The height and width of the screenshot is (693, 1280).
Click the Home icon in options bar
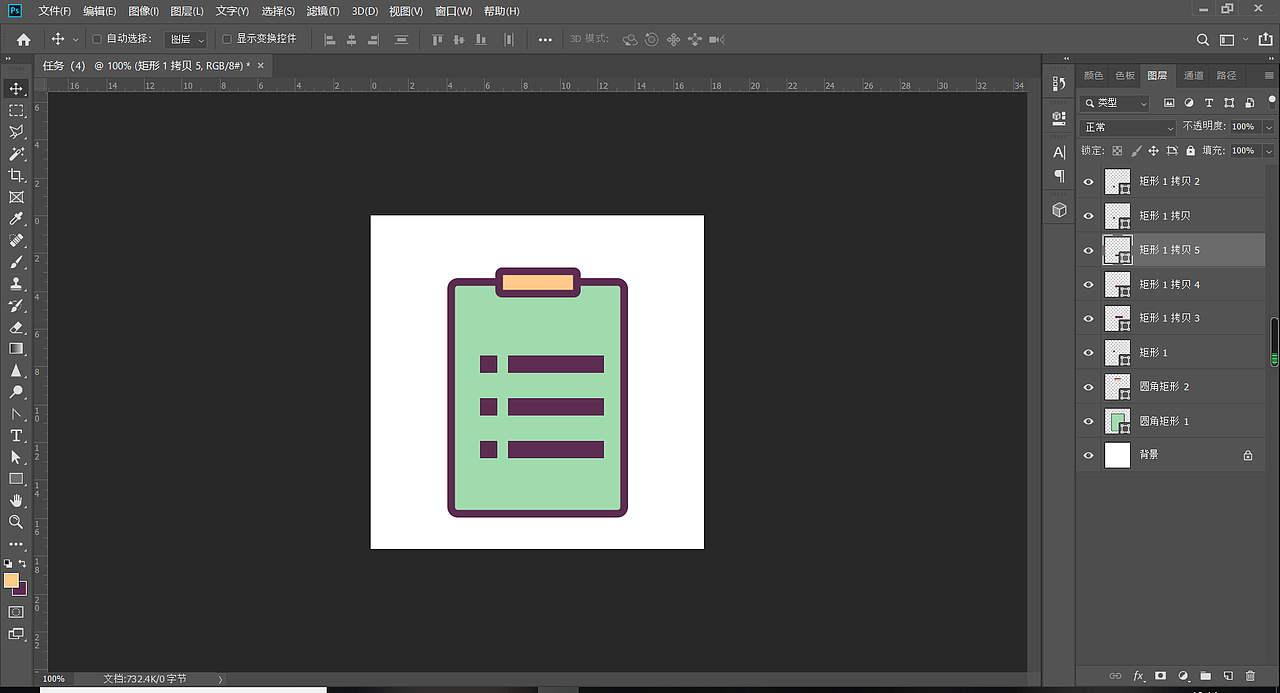click(x=23, y=40)
